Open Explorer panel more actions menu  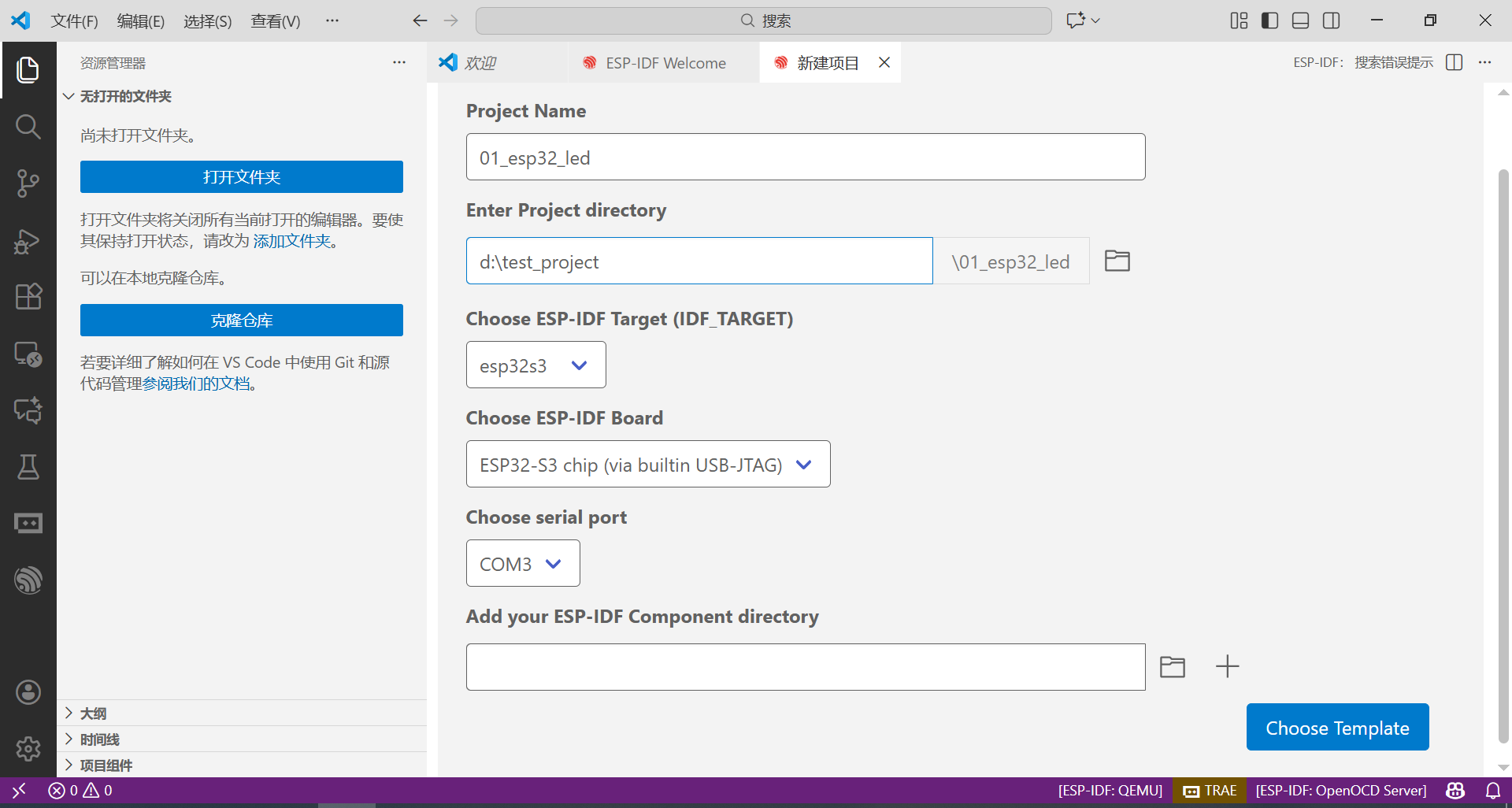click(x=399, y=62)
